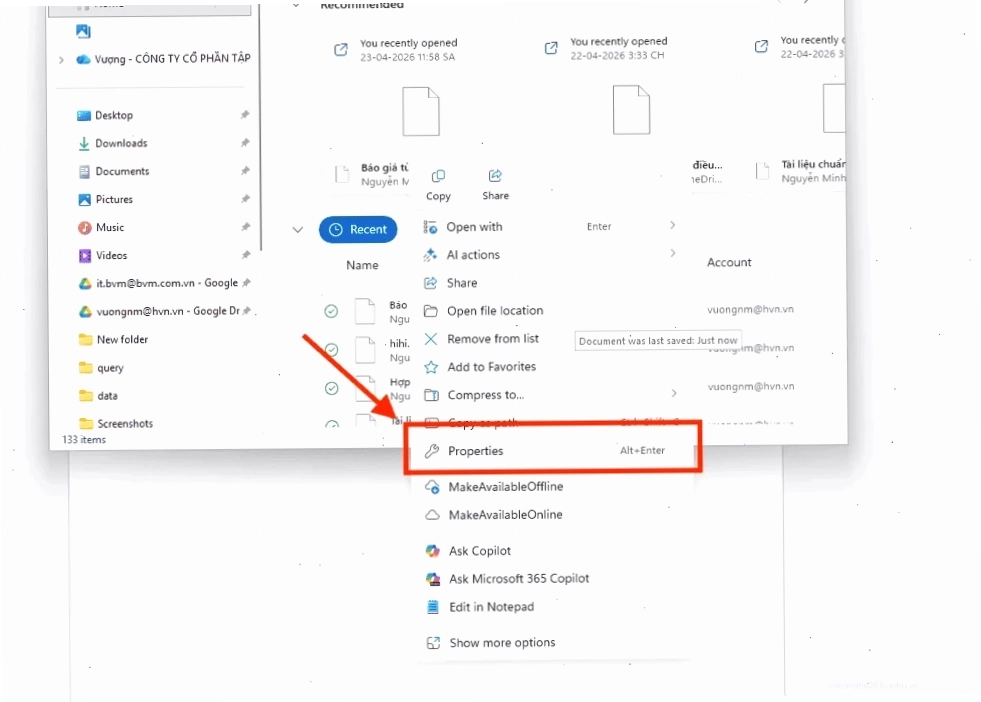The height and width of the screenshot is (702, 981).
Task: Open Downloads in the sidebar
Action: (x=121, y=143)
